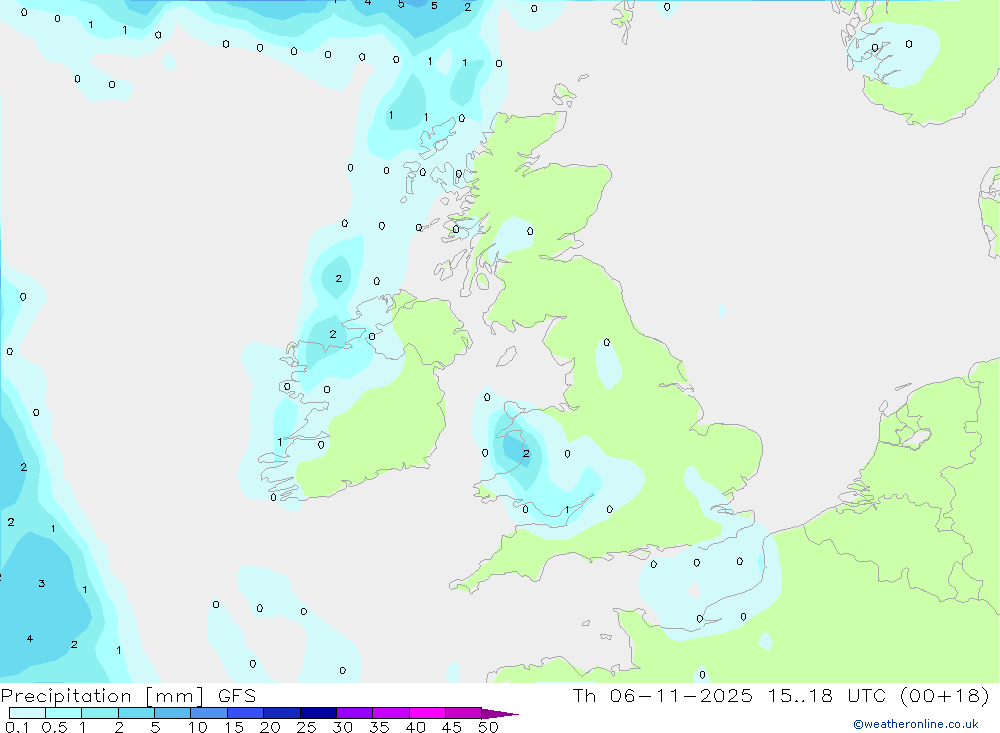Click the 2–5 mm legend color swatch
This screenshot has height=733, width=1000.
[136, 713]
